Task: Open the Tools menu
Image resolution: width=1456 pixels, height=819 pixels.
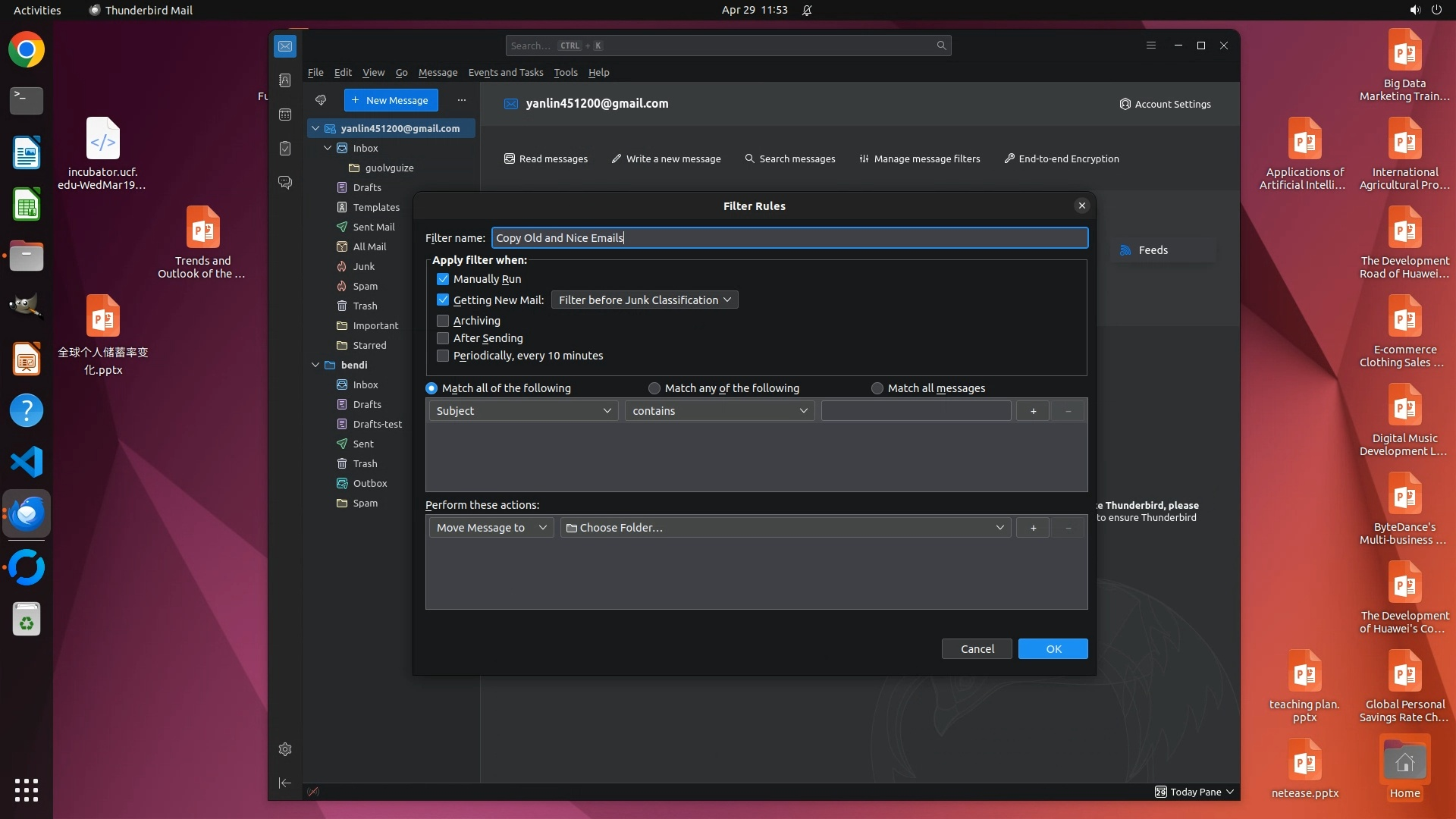Action: [565, 73]
